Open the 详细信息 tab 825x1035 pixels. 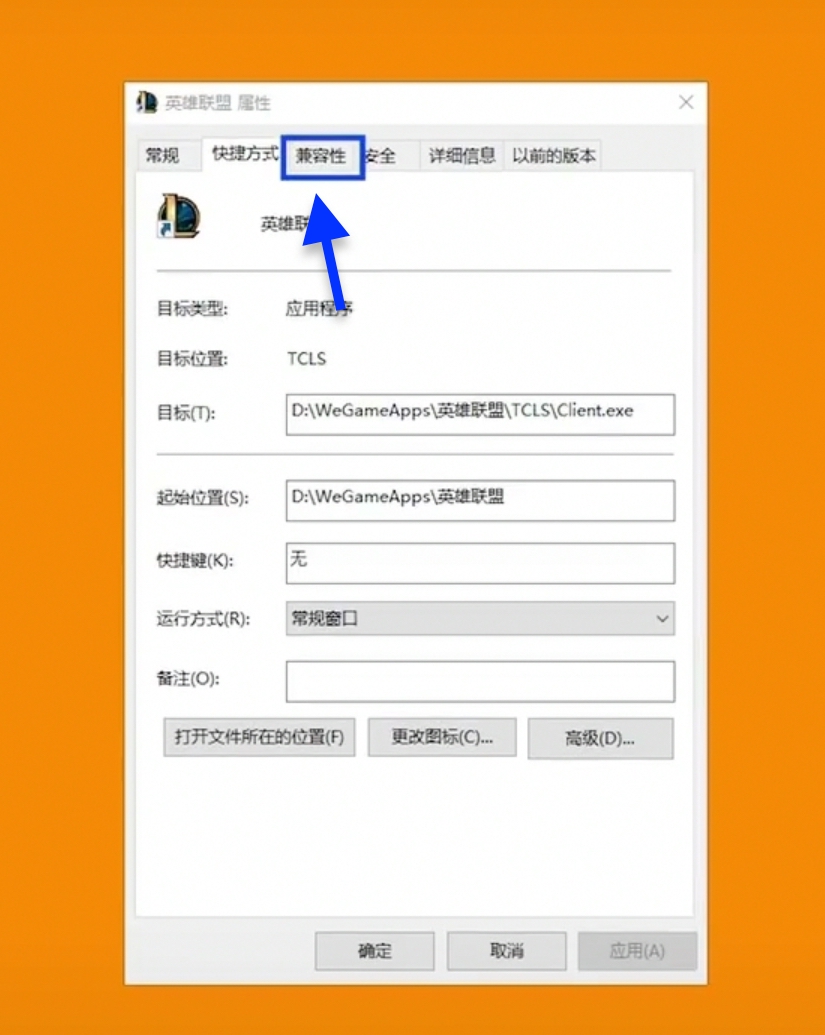pyautogui.click(x=462, y=156)
